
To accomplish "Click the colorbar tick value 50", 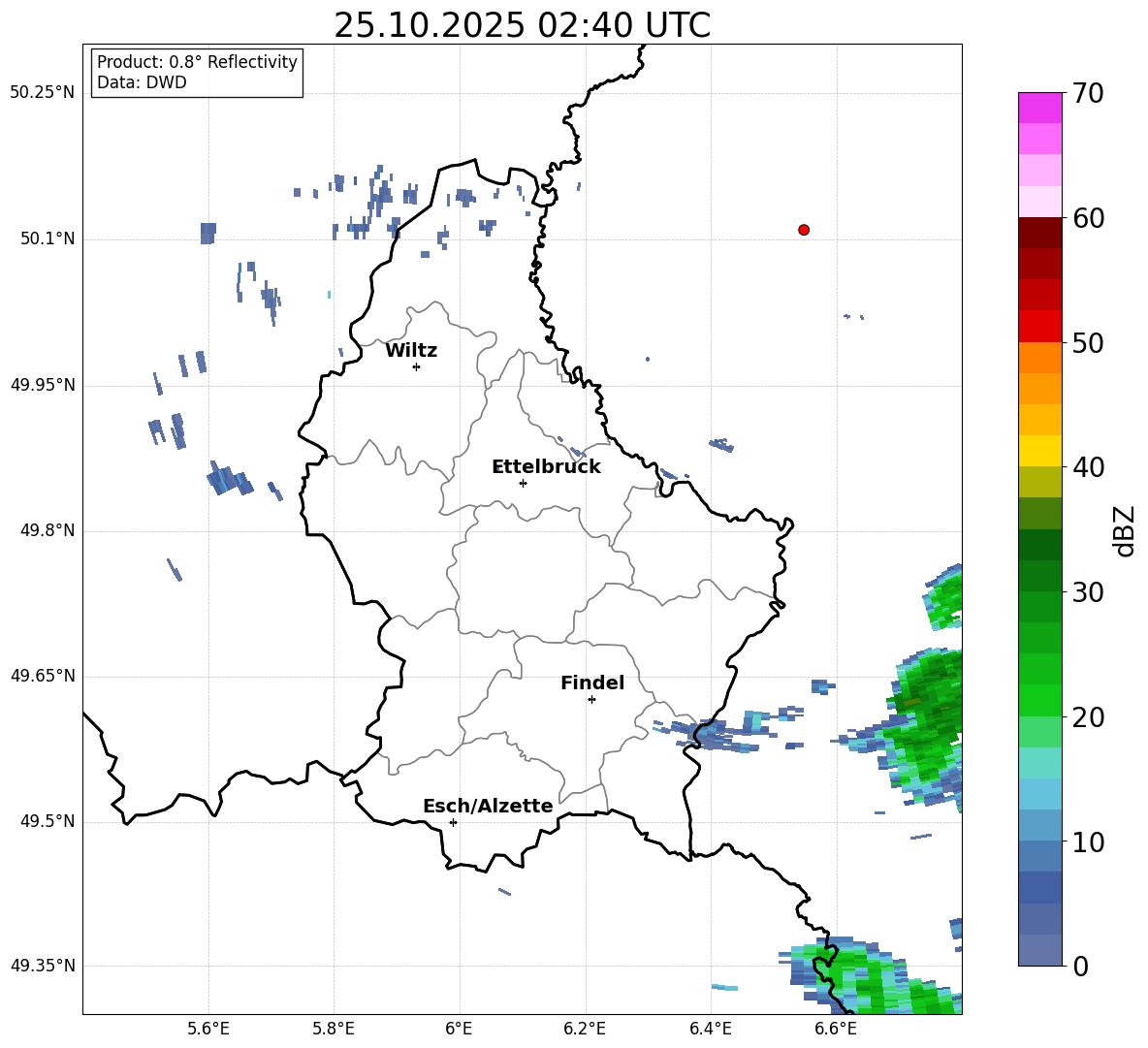I will (x=1088, y=343).
